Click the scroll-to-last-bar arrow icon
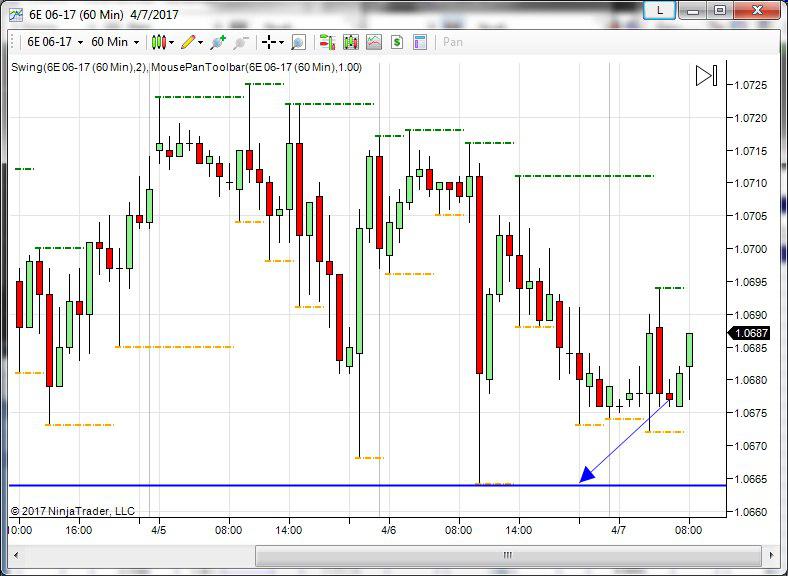 coord(707,75)
